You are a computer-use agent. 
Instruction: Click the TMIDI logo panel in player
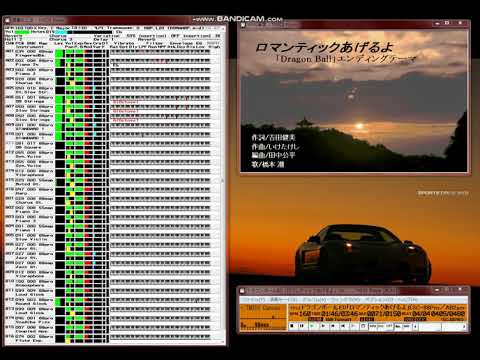pyautogui.click(x=263, y=317)
